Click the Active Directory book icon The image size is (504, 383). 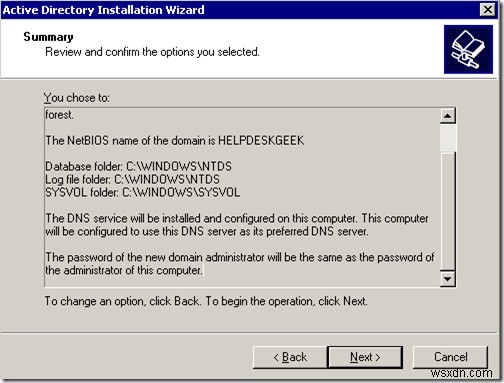point(468,49)
